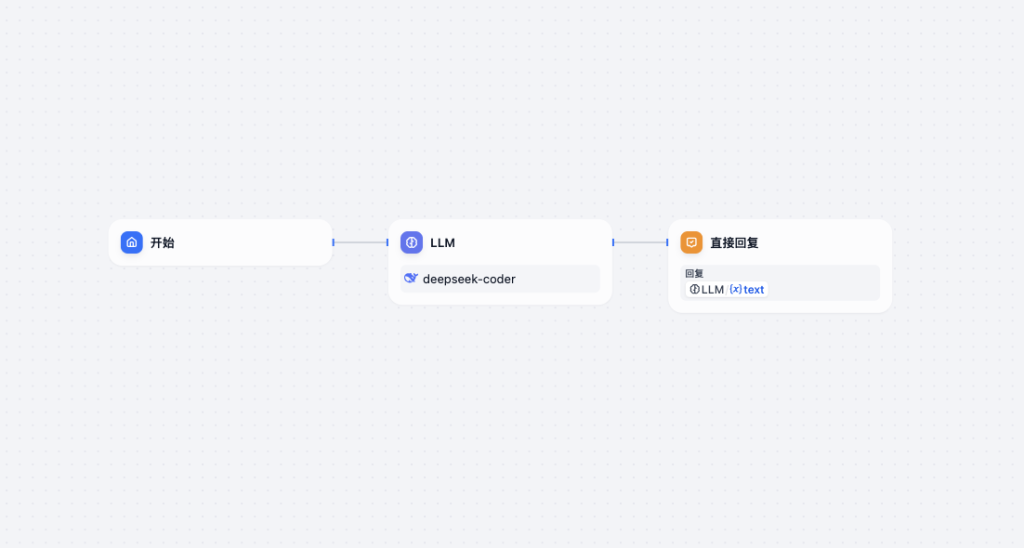Select the LLM node title
The width and height of the screenshot is (1024, 548).
tap(442, 242)
